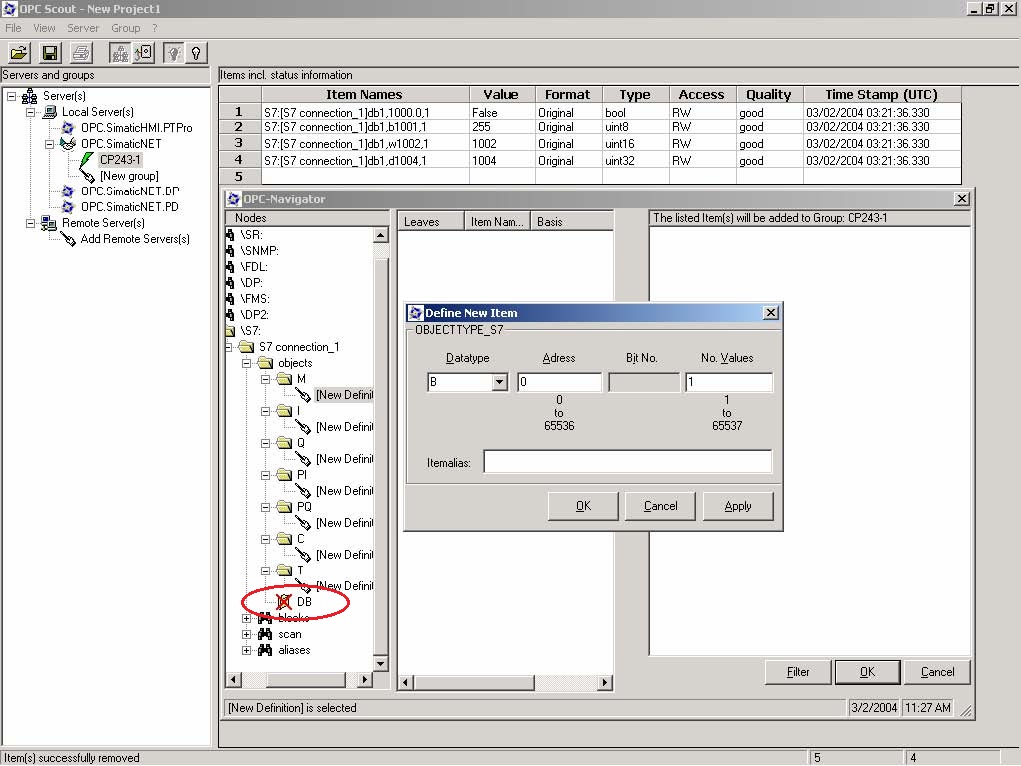Click the aliases binoculars node

click(264, 650)
